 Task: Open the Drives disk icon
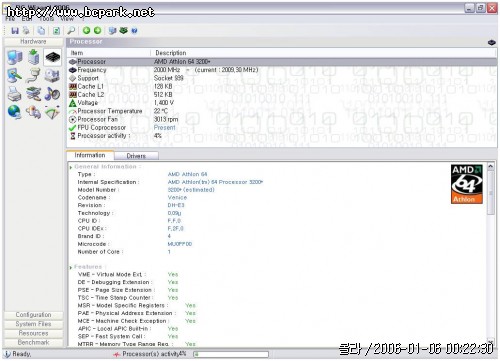pos(53,76)
